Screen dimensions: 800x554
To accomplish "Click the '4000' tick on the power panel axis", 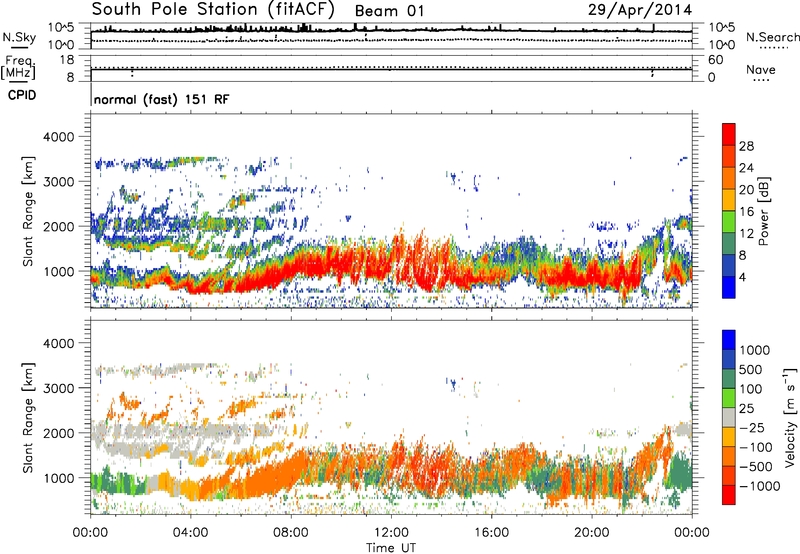I will coord(59,137).
